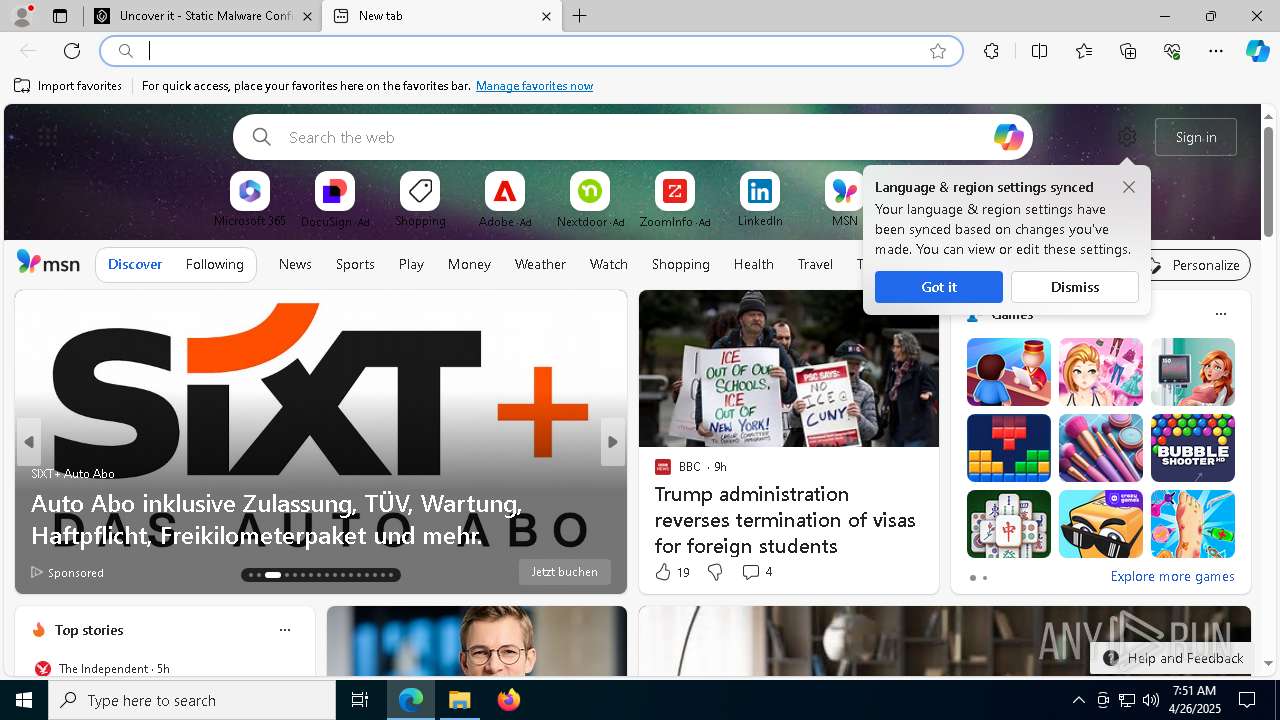Open page settings gear icon

pos(1127,137)
